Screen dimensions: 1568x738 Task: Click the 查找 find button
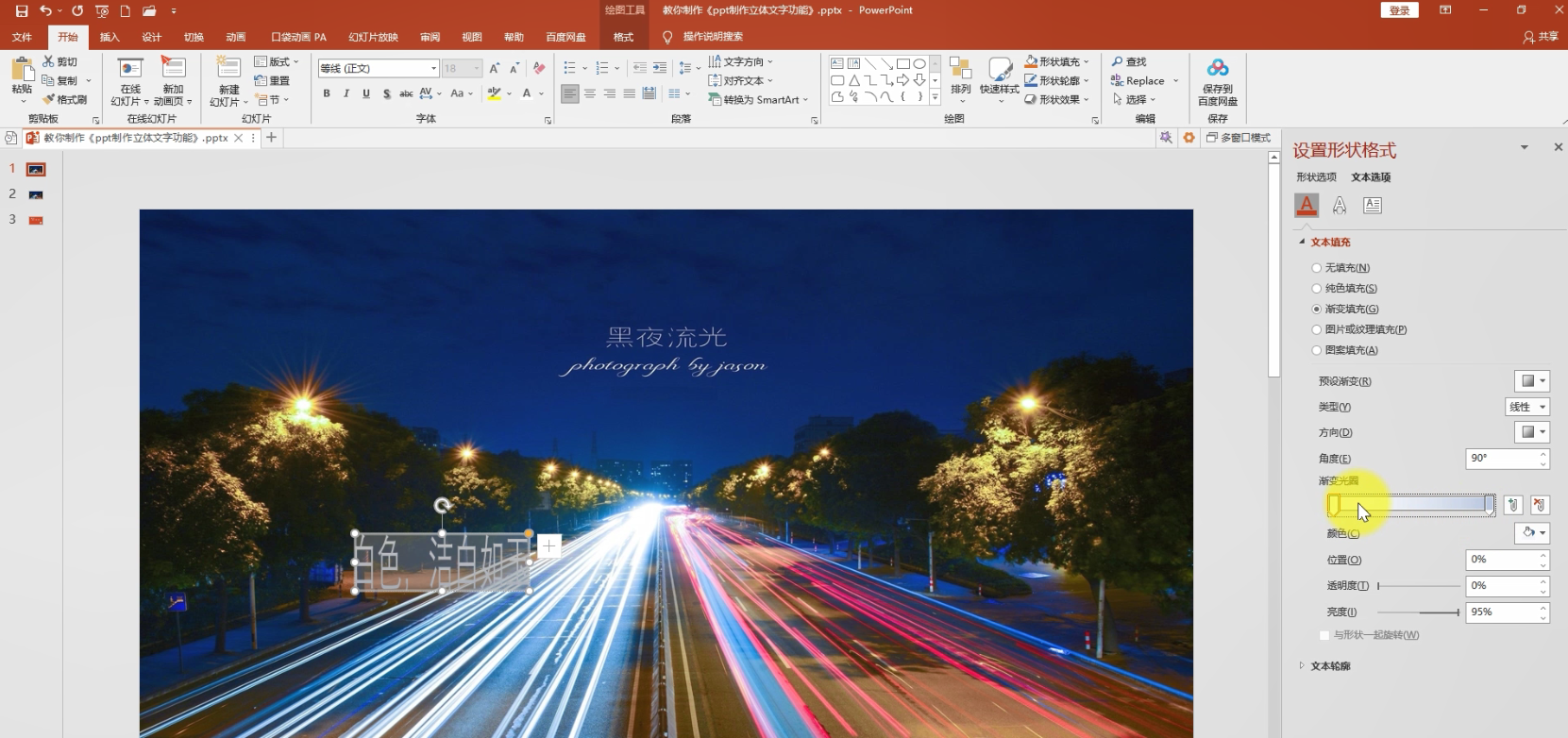click(x=1129, y=61)
